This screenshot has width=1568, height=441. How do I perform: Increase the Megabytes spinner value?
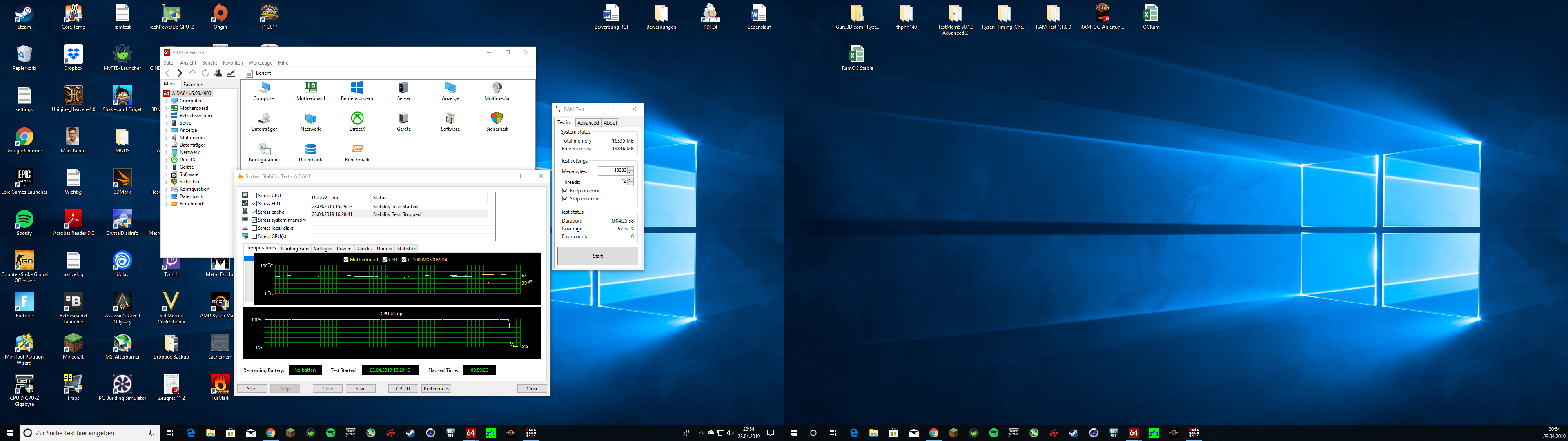630,169
